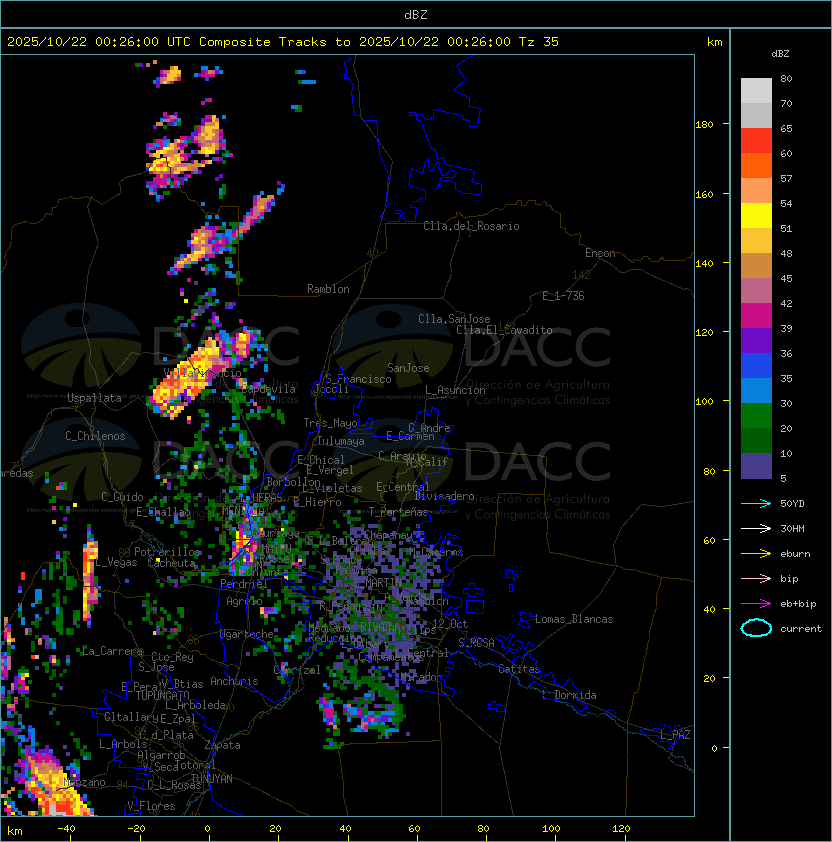Click the 'L_Dormida' map label
Viewport: 832px width, 842px height.
tap(569, 695)
